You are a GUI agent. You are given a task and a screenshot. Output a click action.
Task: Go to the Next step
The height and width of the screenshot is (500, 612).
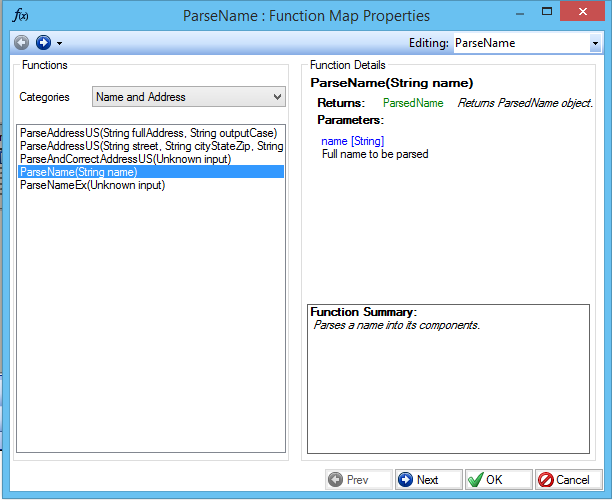click(x=428, y=480)
